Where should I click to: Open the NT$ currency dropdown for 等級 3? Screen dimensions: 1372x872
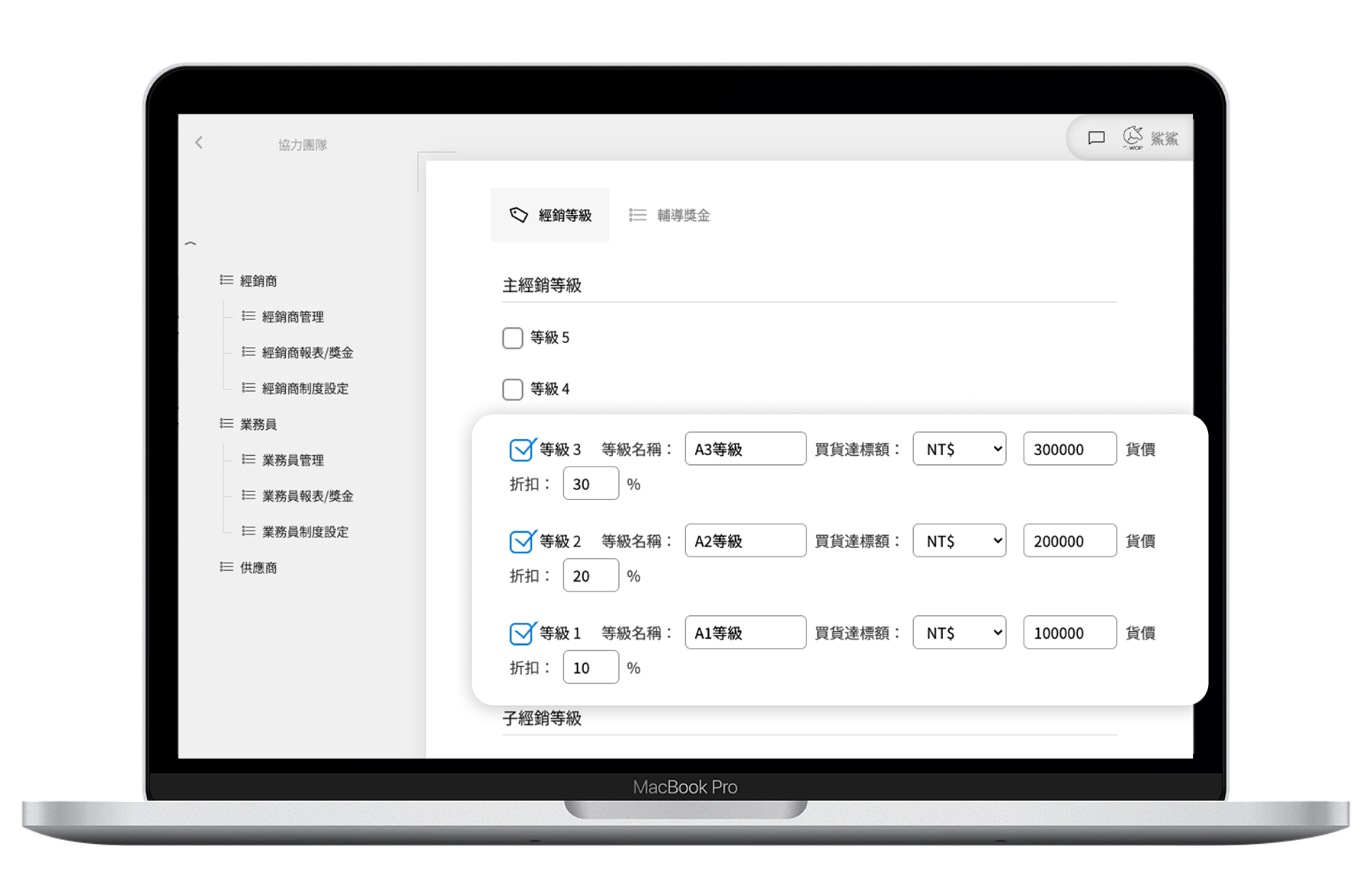959,449
